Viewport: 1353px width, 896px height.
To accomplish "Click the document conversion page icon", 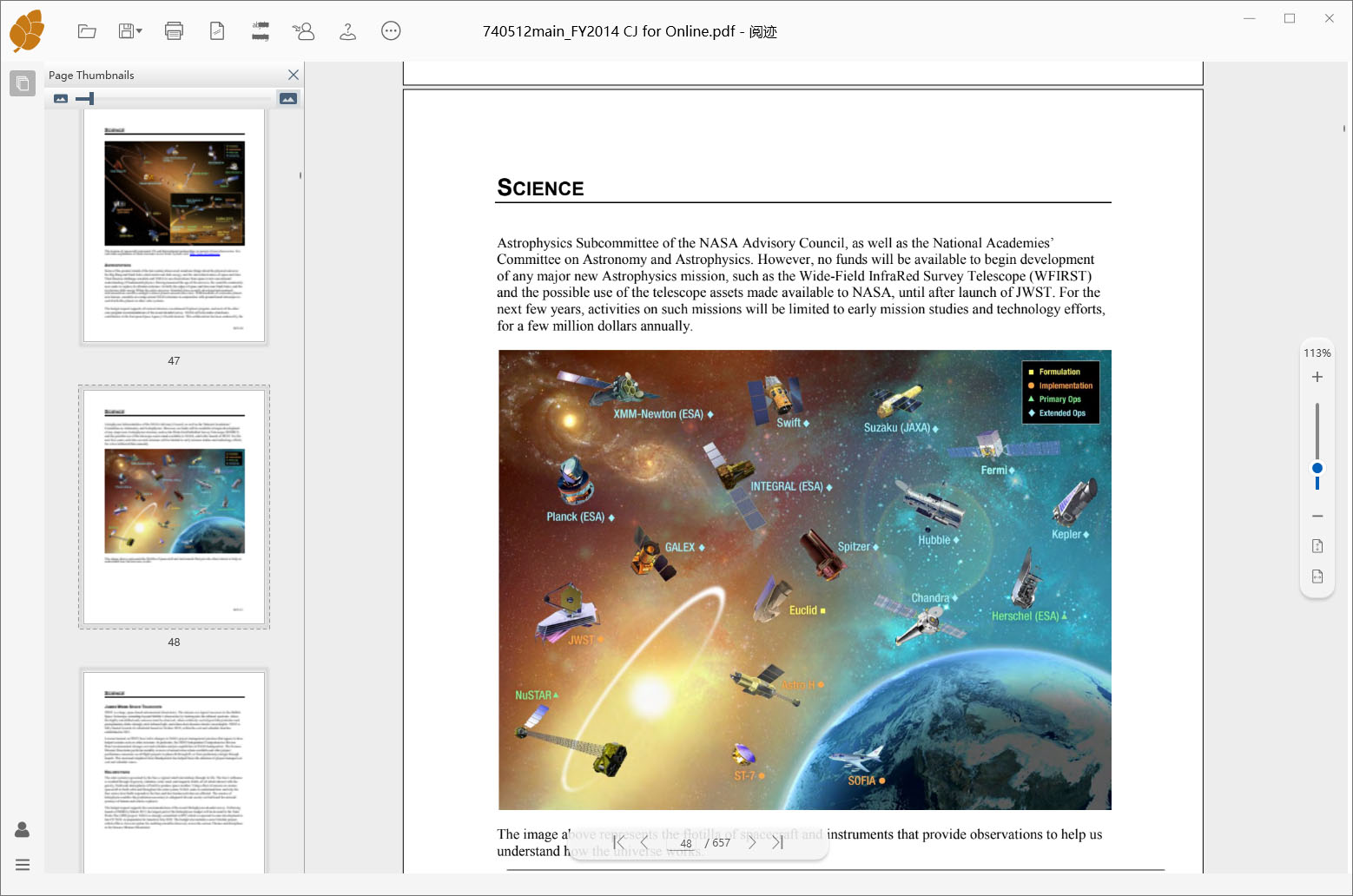I will coord(217,31).
